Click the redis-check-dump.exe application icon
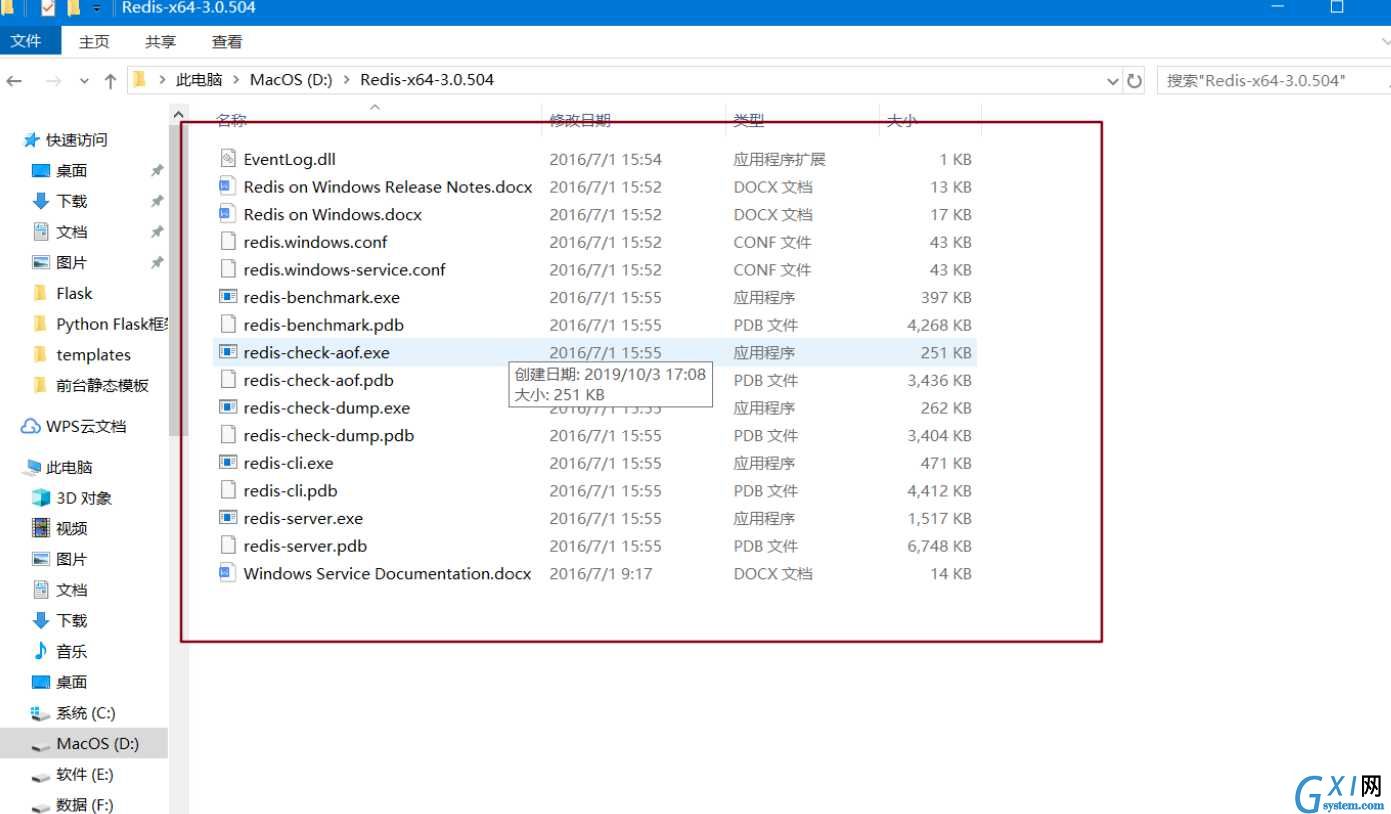1391x814 pixels. pos(227,408)
